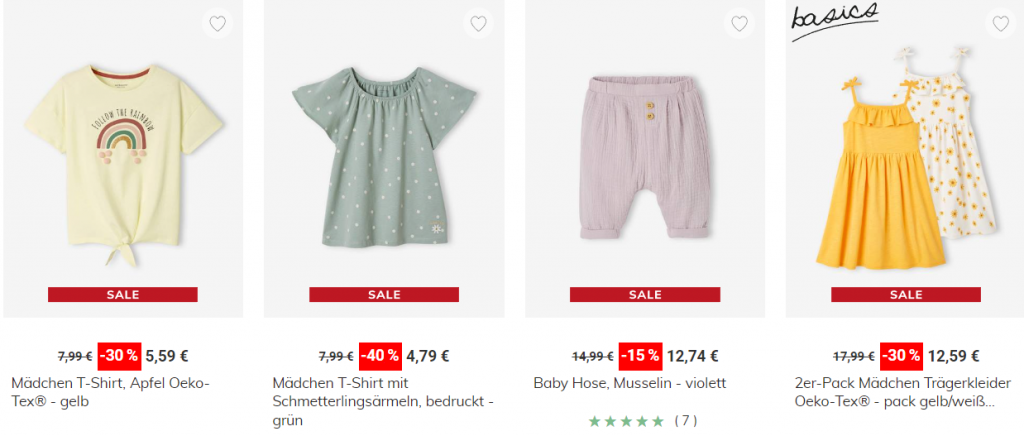Image resolution: width=1024 pixels, height=436 pixels.
Task: Click the SALE banner on yellow T-shirt
Action: pos(122,295)
